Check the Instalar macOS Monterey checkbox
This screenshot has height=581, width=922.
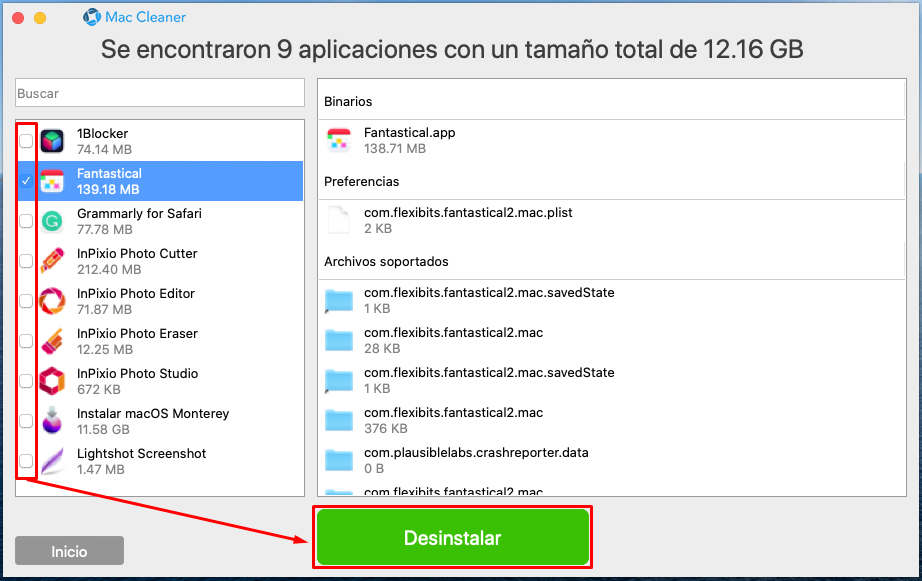26,421
